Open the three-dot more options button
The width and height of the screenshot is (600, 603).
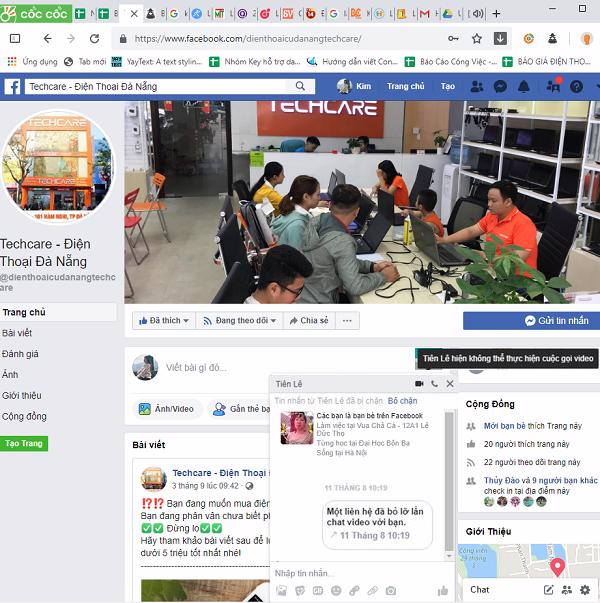347,321
